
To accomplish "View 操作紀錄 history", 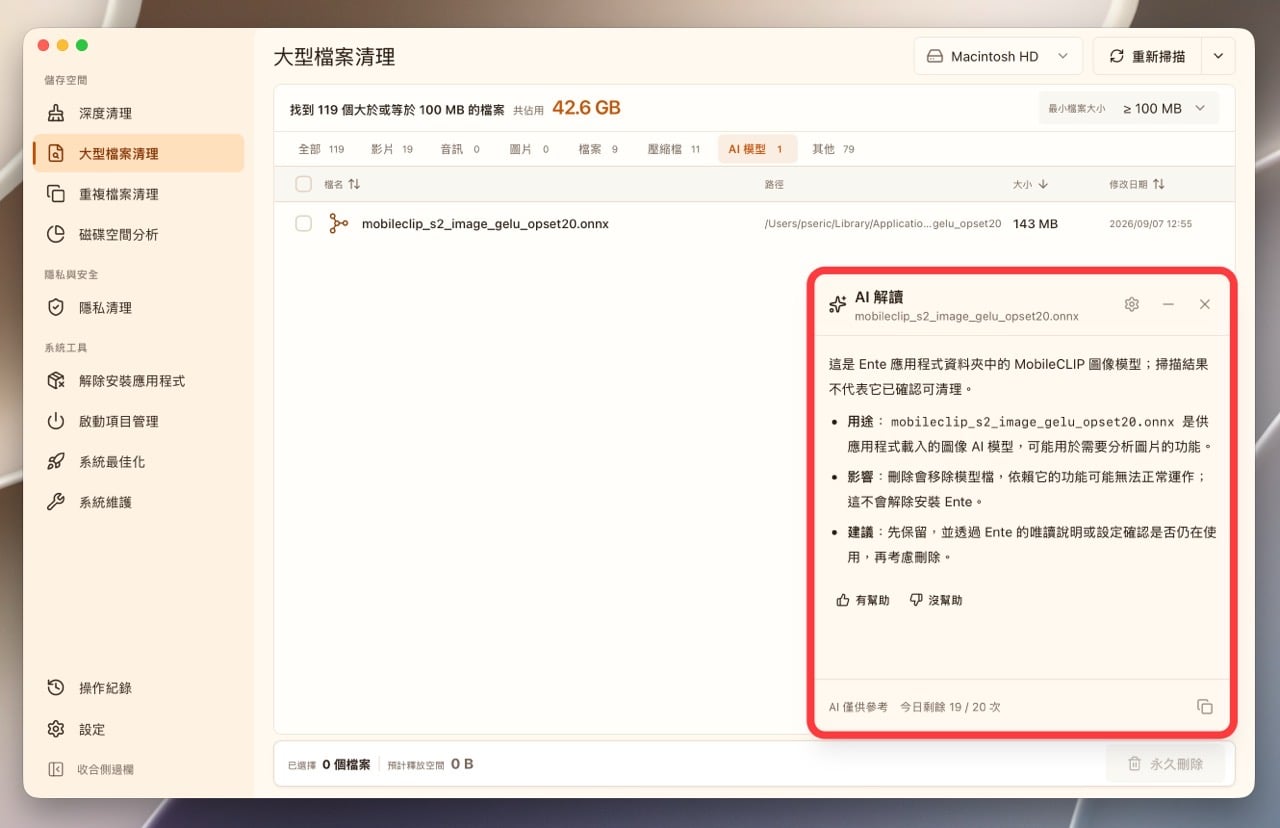I will [x=138, y=688].
